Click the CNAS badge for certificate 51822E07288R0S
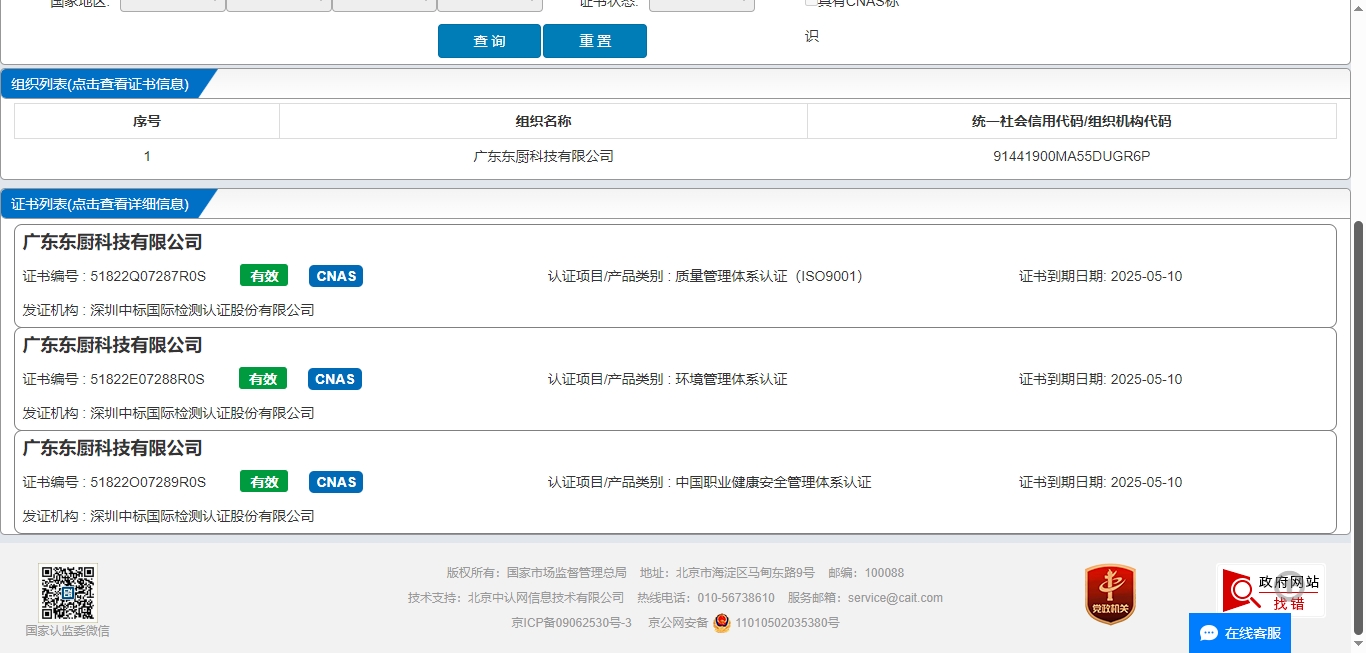Image resolution: width=1366 pixels, height=653 pixels. [335, 379]
